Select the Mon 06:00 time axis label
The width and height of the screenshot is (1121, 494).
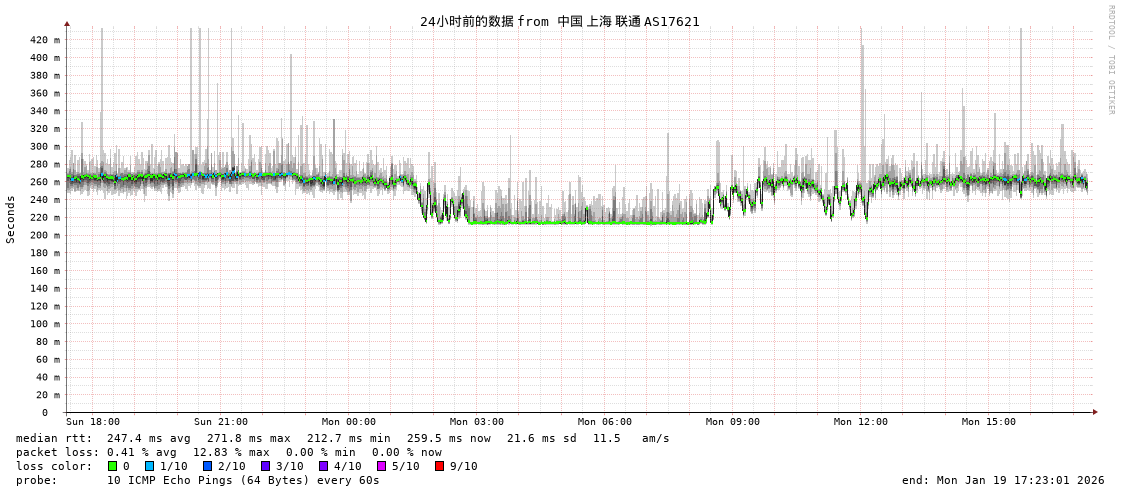point(605,422)
